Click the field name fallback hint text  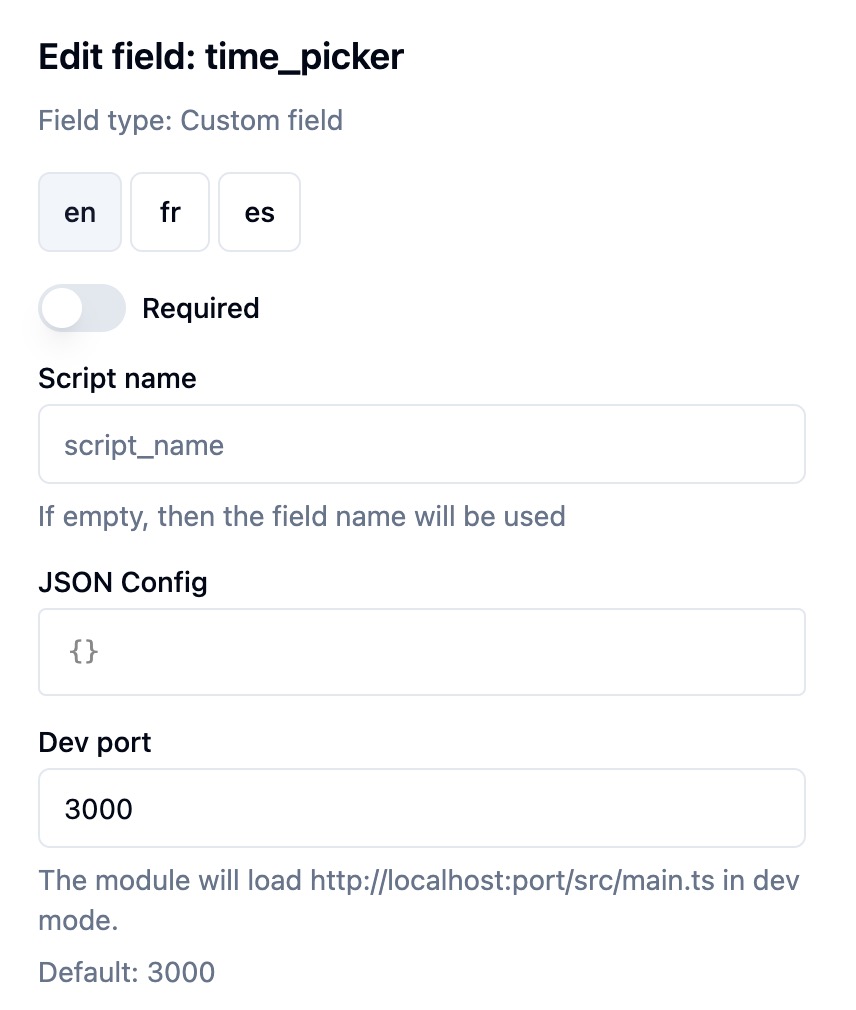301,516
